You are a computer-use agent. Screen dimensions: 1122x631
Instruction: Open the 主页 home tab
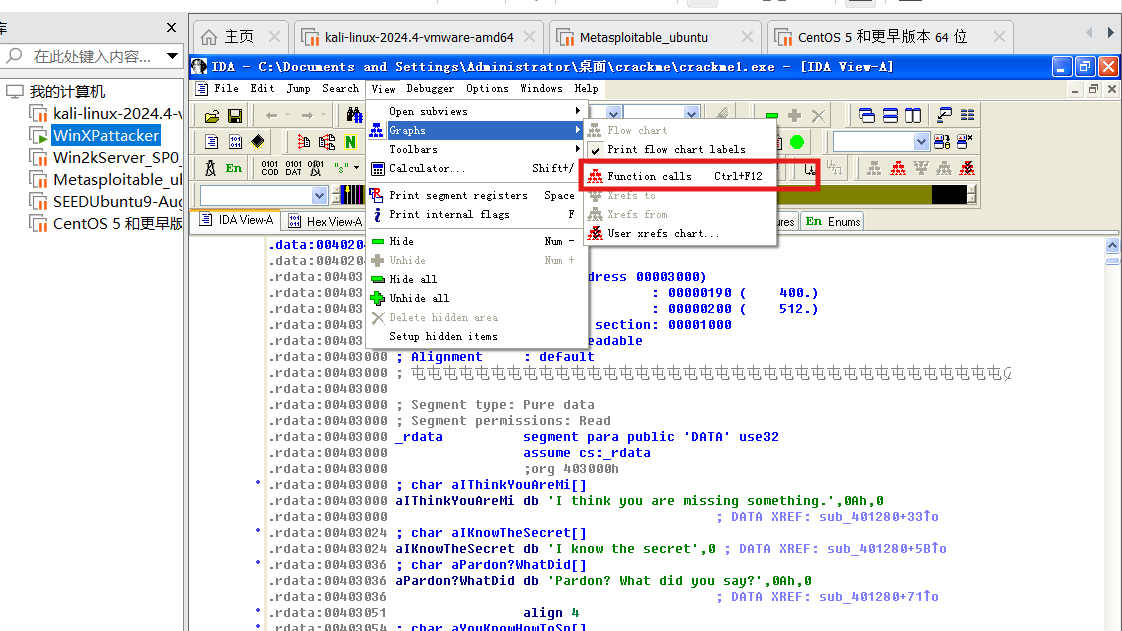click(239, 37)
